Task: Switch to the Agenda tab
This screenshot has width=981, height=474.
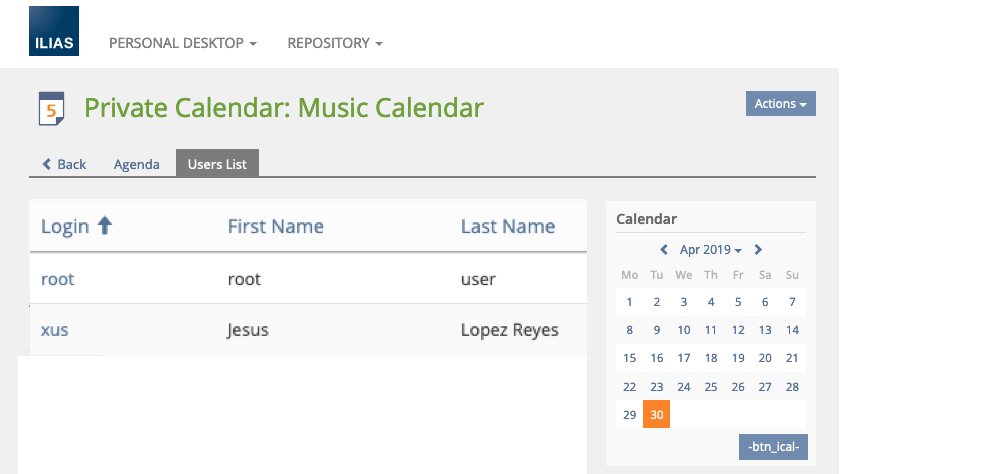Action: click(x=137, y=164)
